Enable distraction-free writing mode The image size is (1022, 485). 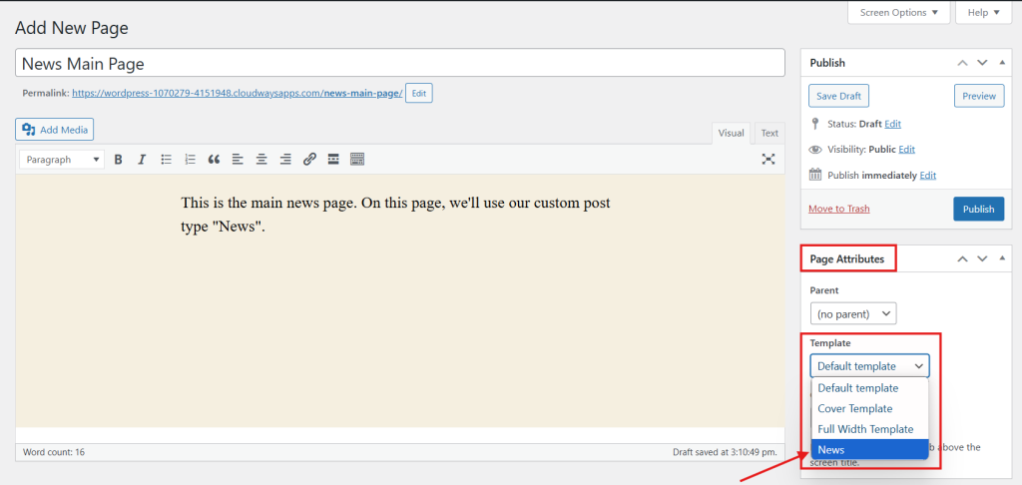click(x=768, y=159)
